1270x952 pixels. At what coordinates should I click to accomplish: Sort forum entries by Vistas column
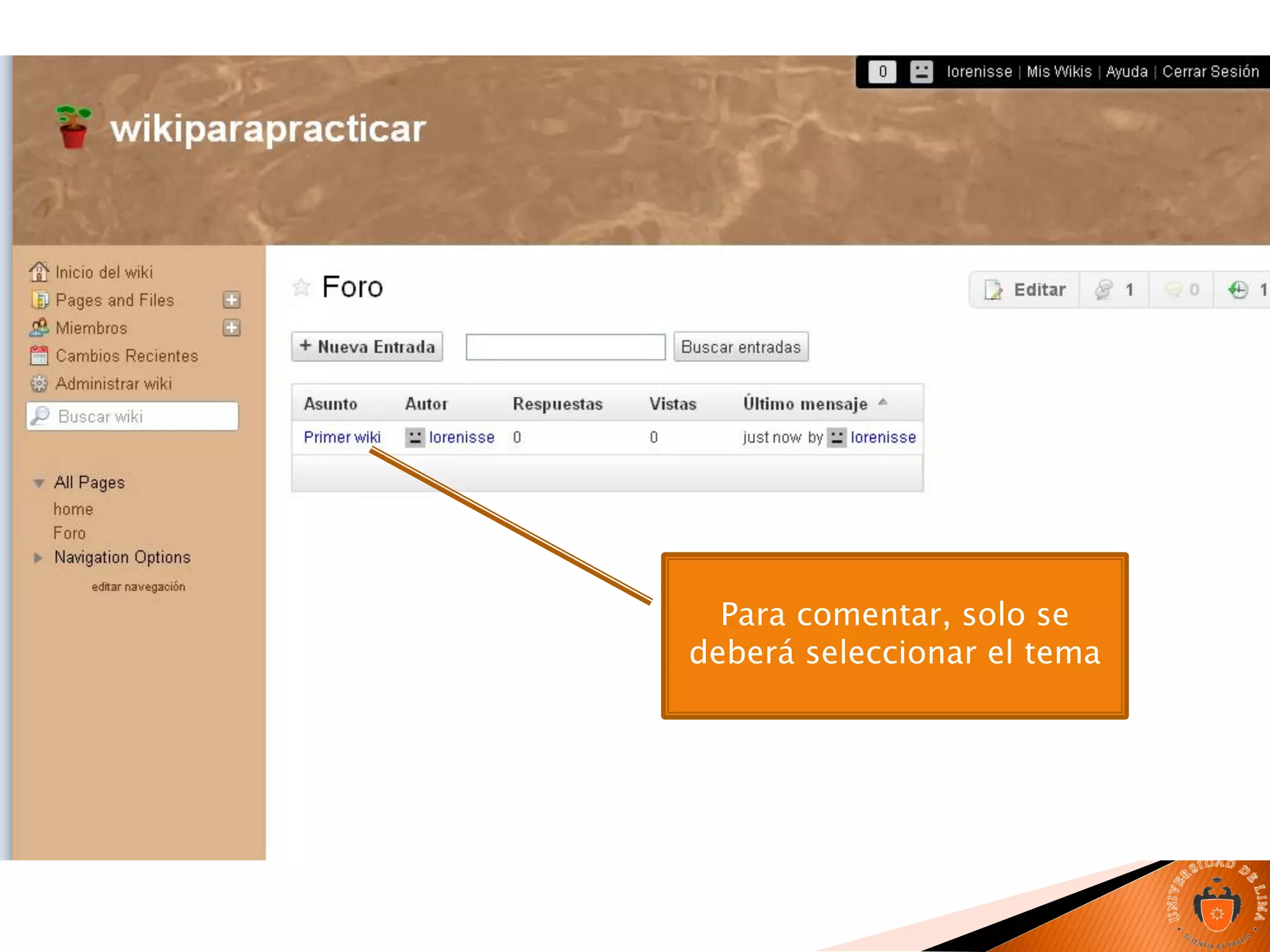coord(673,404)
